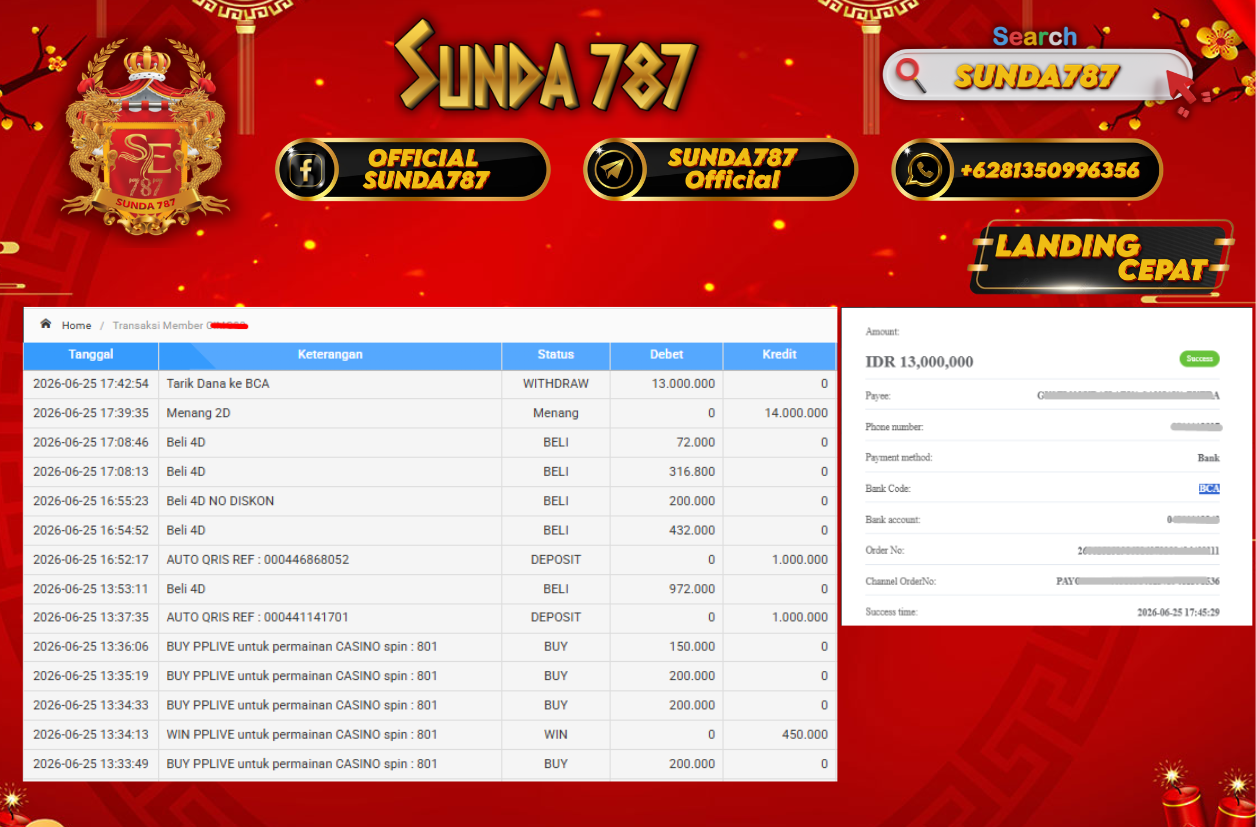Click the WhatsApp phone icon

(x=923, y=170)
